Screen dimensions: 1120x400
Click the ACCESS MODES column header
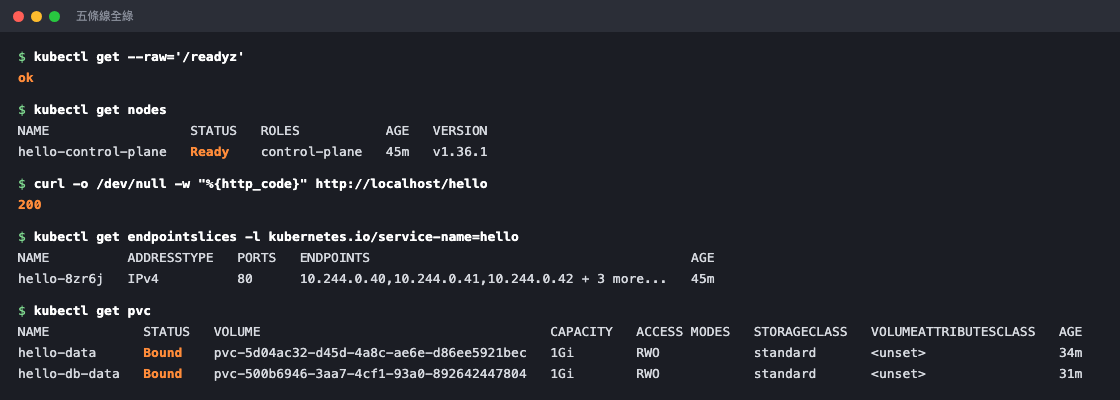(683, 331)
